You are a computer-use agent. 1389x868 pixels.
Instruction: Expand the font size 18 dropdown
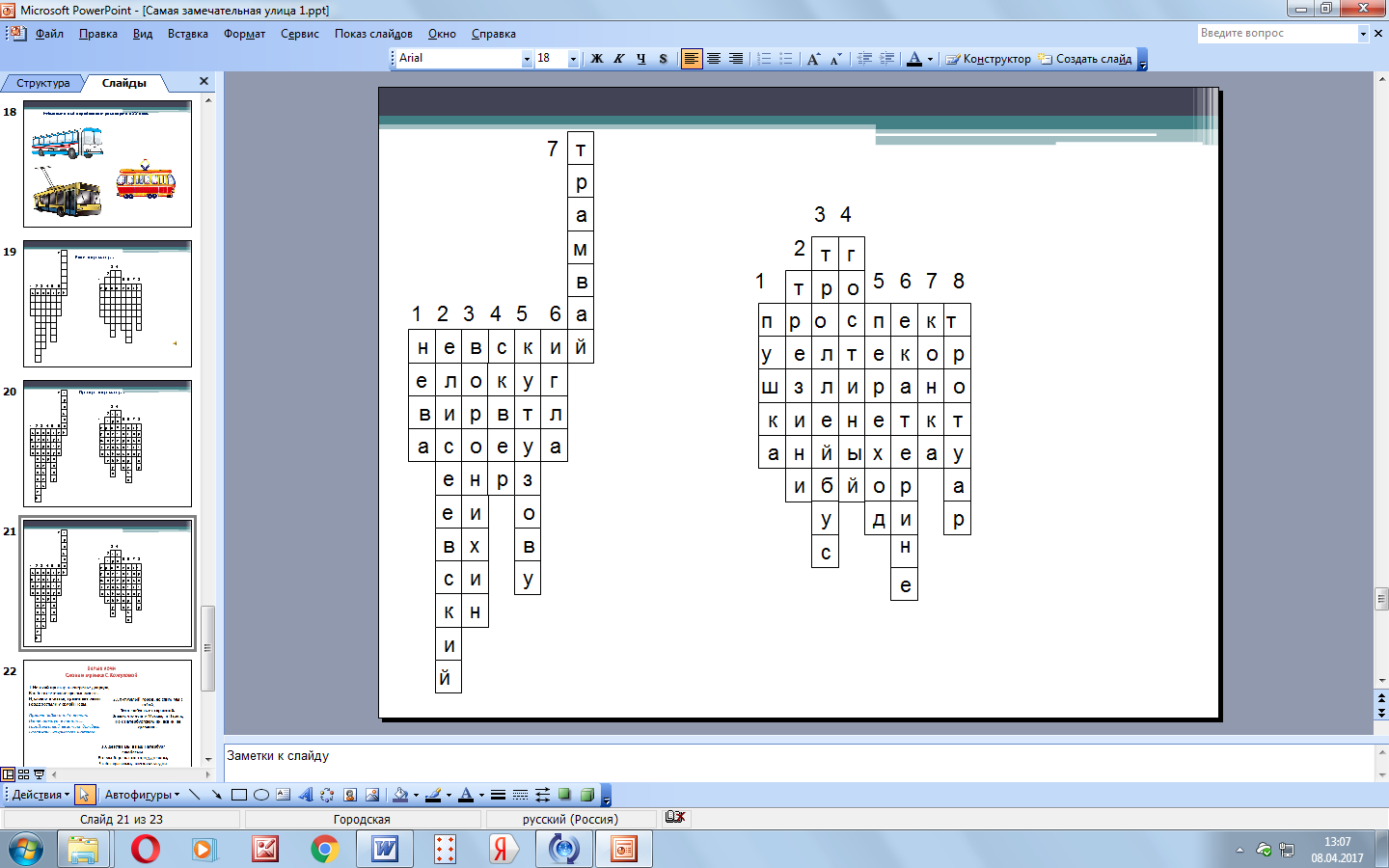573,59
